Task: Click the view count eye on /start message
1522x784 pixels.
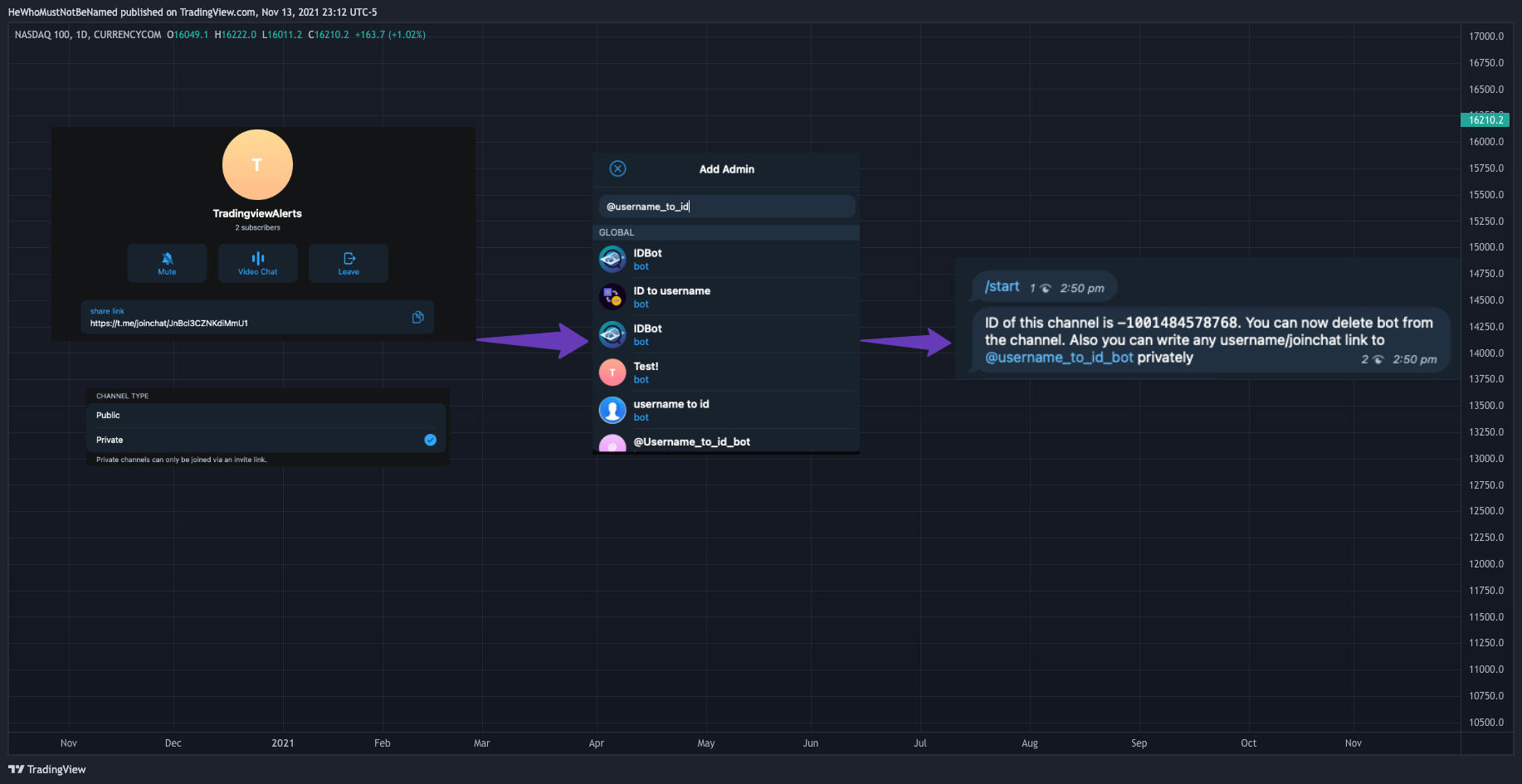Action: click(1046, 289)
